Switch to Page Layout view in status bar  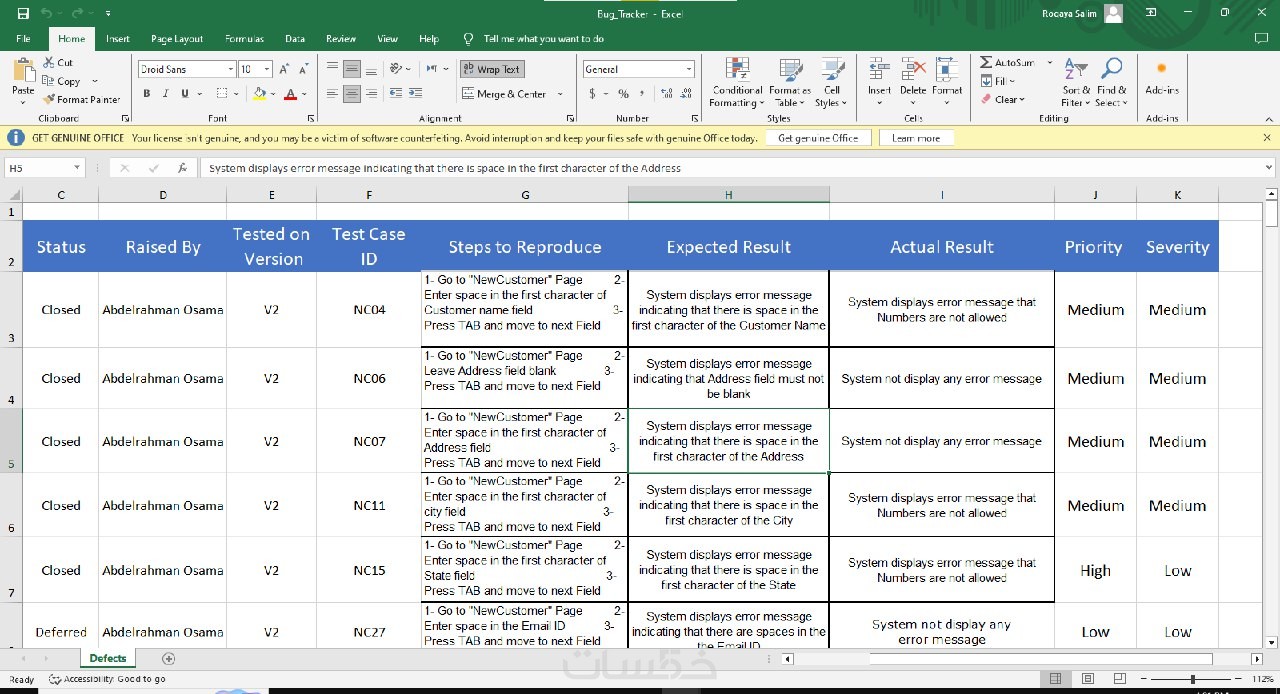pos(1088,679)
